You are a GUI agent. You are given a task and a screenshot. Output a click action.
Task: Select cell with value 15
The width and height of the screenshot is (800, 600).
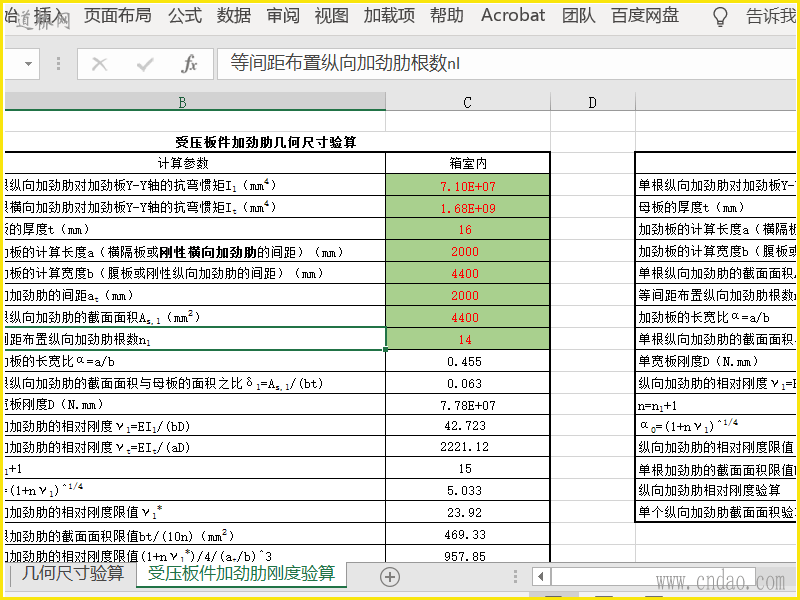(468, 468)
